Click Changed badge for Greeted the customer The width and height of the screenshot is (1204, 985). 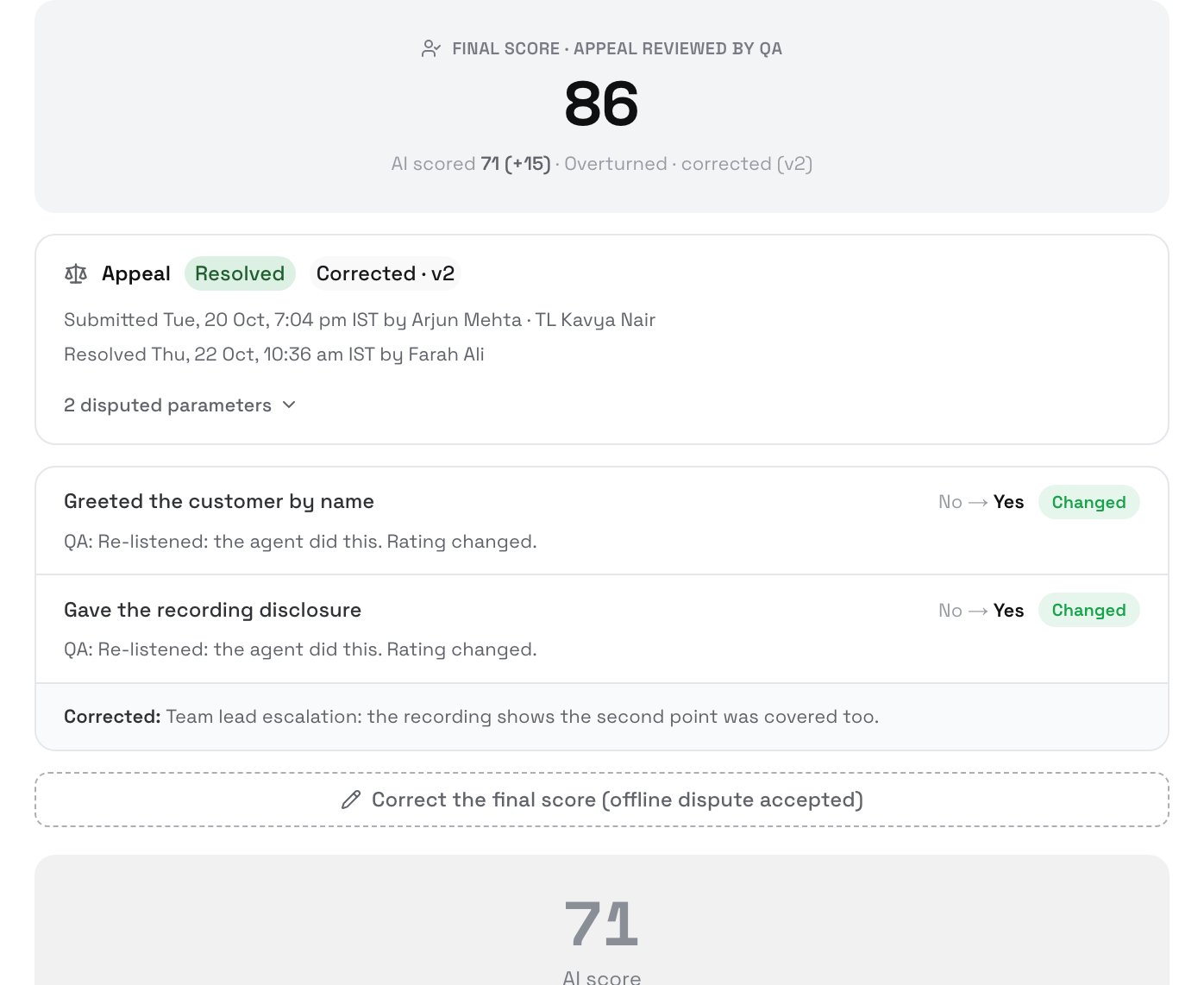[x=1088, y=502]
